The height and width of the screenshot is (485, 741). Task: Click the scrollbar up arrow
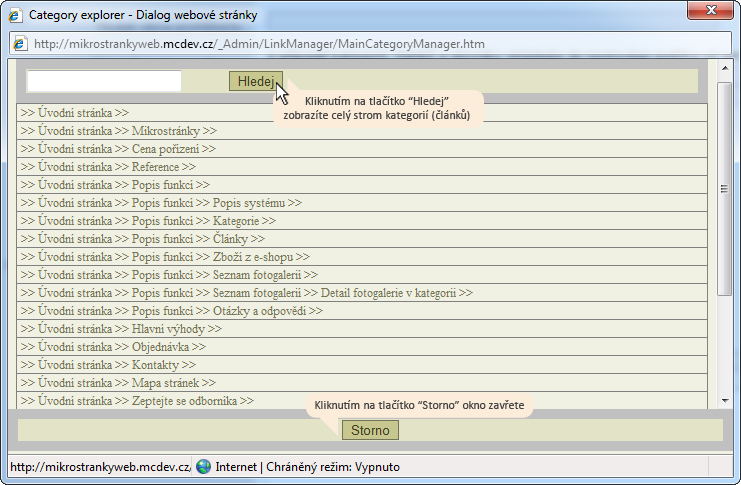coord(724,69)
